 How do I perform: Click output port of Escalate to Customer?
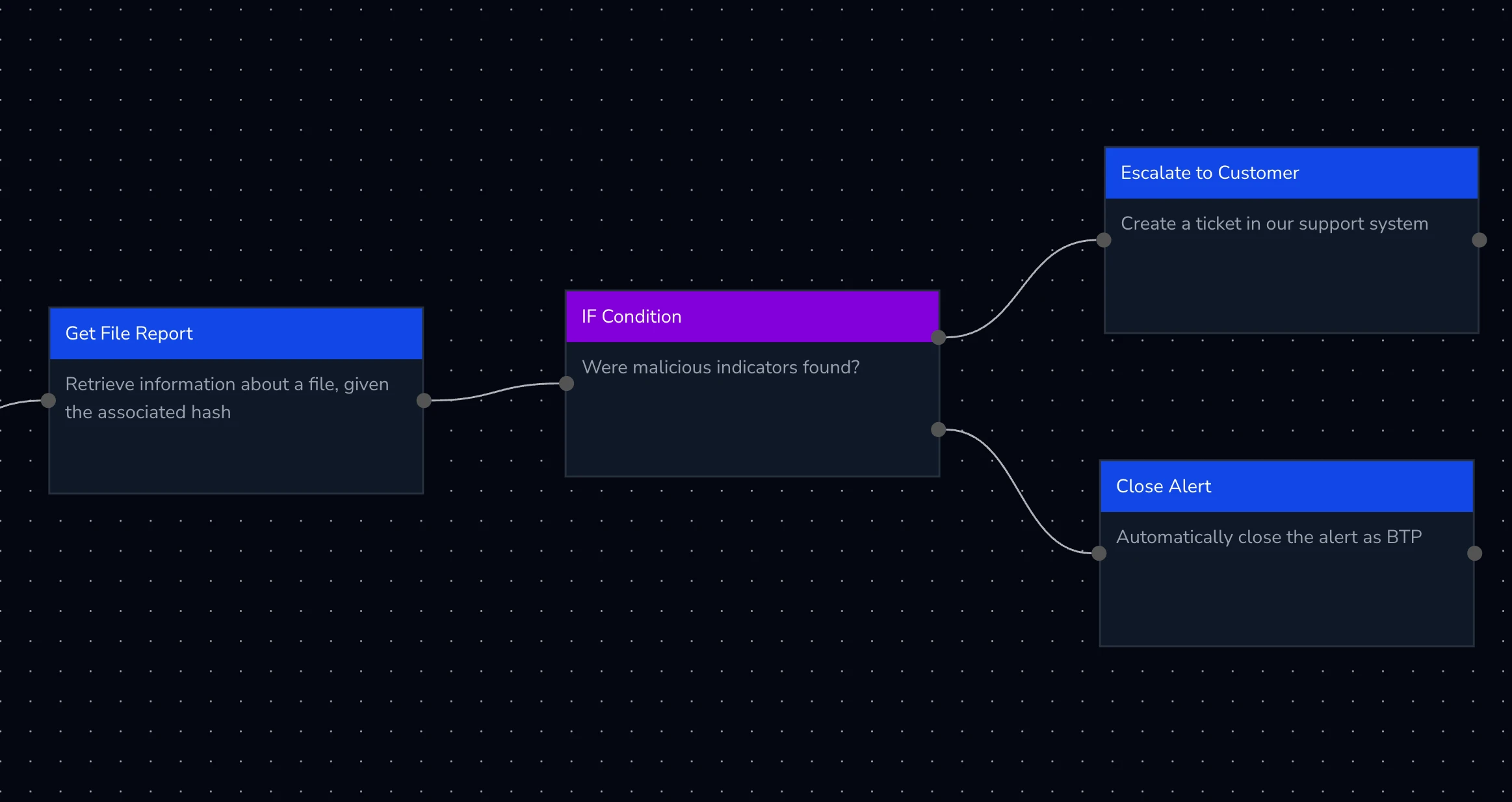coord(1479,240)
